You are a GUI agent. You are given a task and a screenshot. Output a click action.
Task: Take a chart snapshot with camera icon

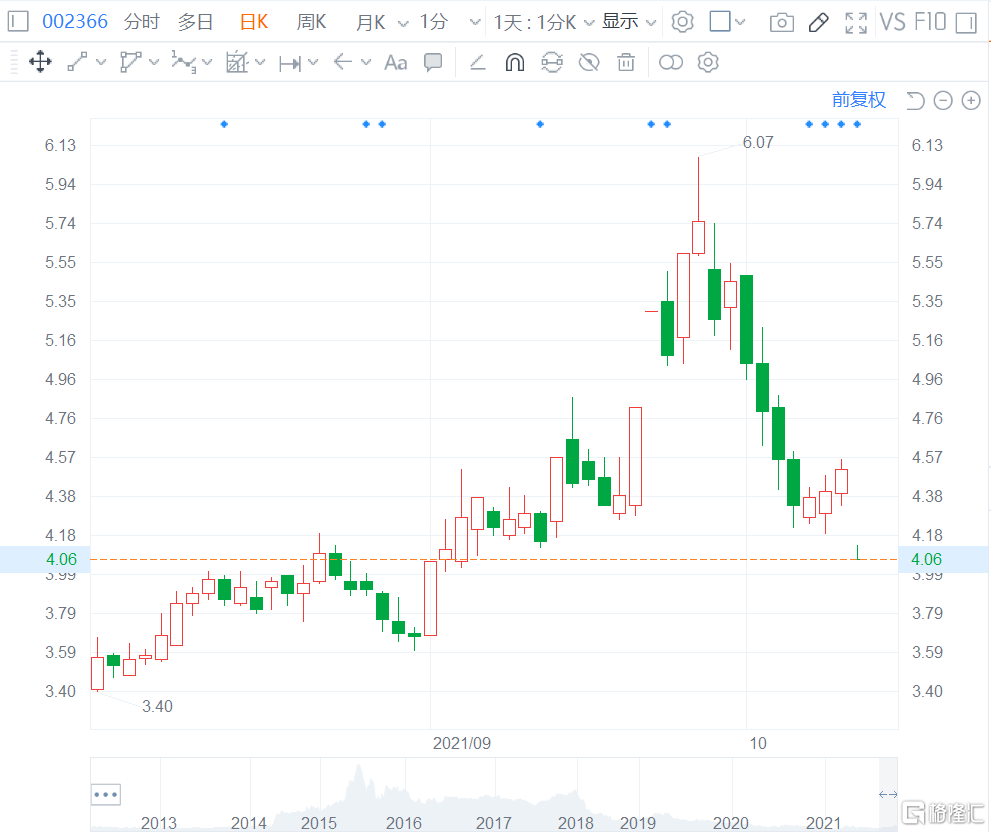coord(782,23)
